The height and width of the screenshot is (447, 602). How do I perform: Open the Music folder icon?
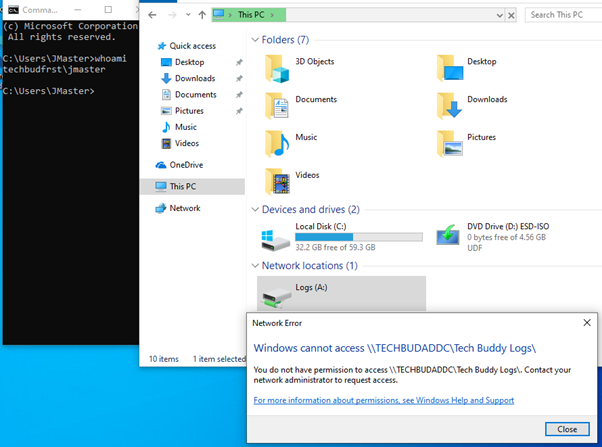pyautogui.click(x=276, y=141)
